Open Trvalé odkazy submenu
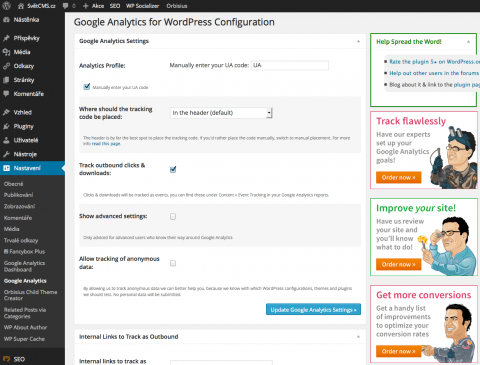The height and width of the screenshot is (365, 480). tap(21, 240)
